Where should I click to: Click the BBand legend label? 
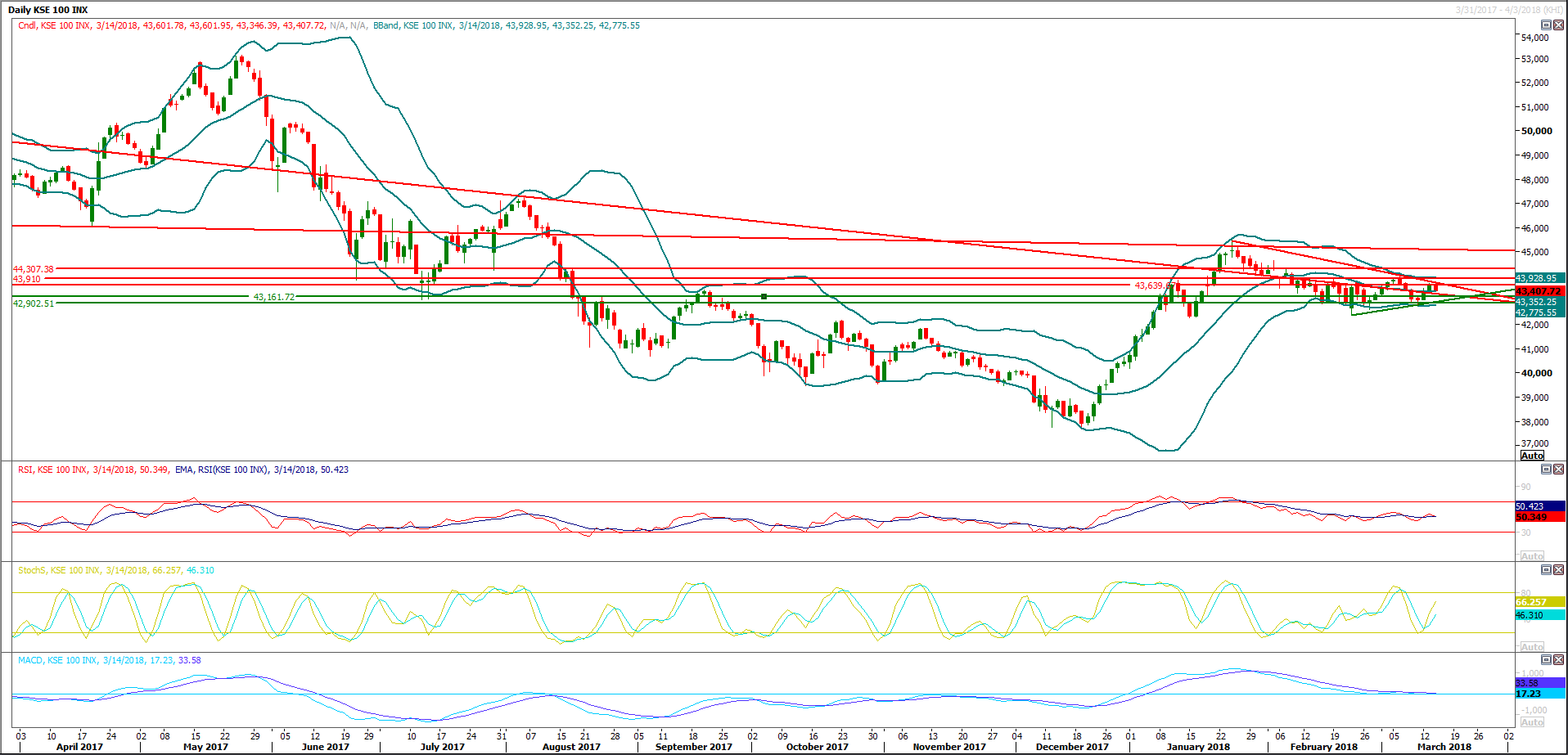click(x=385, y=26)
